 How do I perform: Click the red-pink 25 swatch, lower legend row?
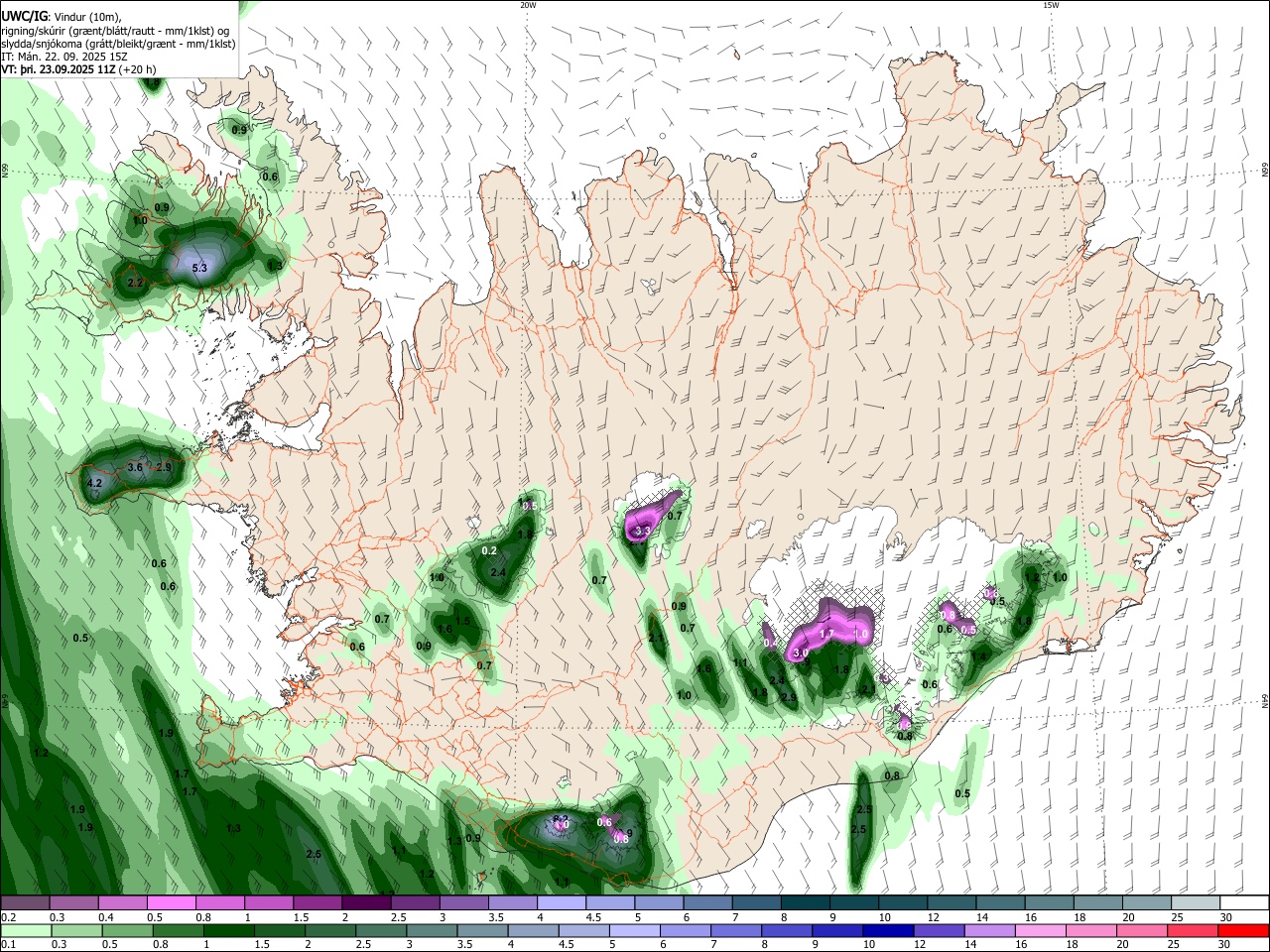pos(1192,930)
